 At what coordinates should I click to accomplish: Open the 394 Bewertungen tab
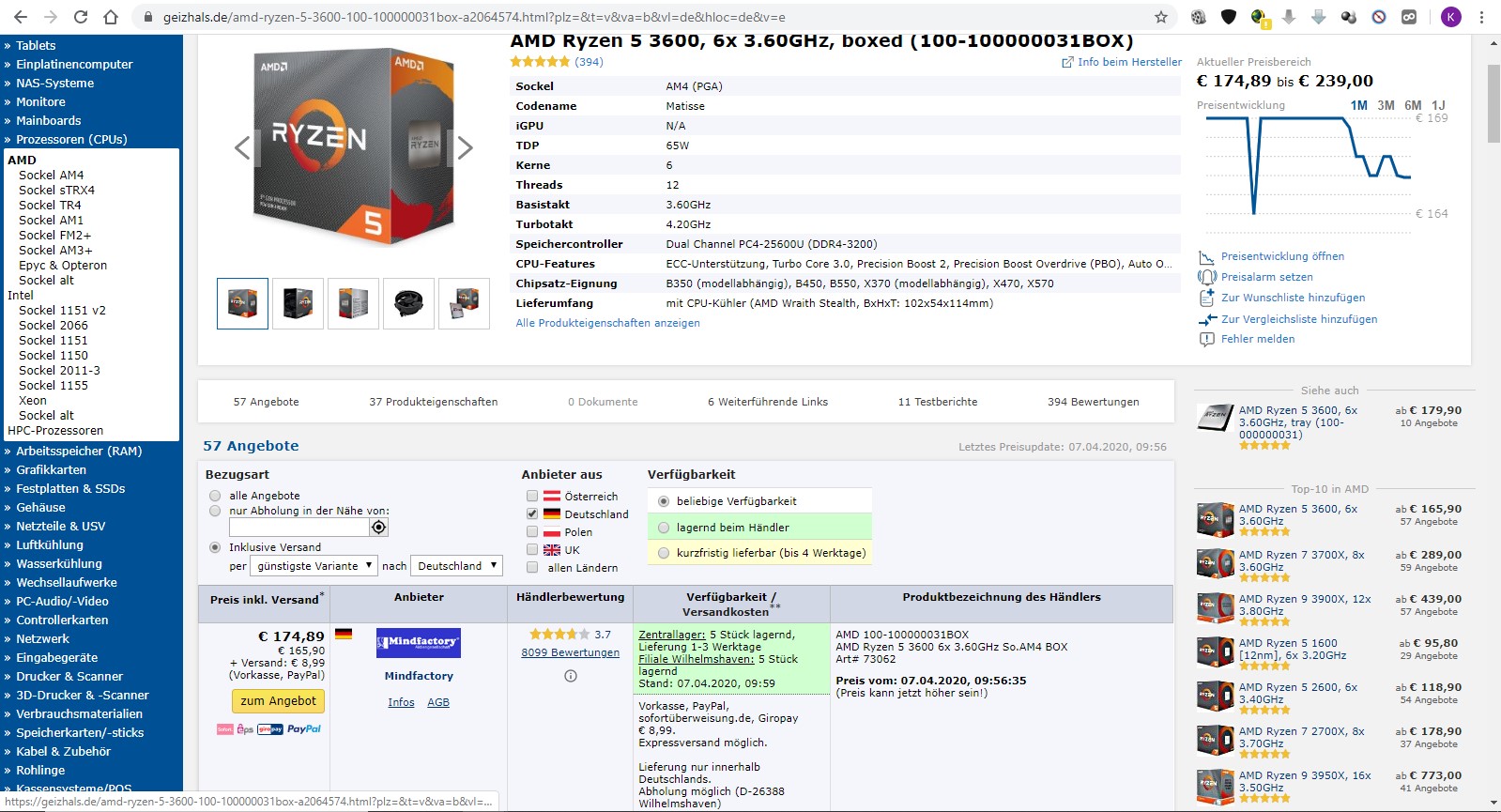pyautogui.click(x=1094, y=402)
